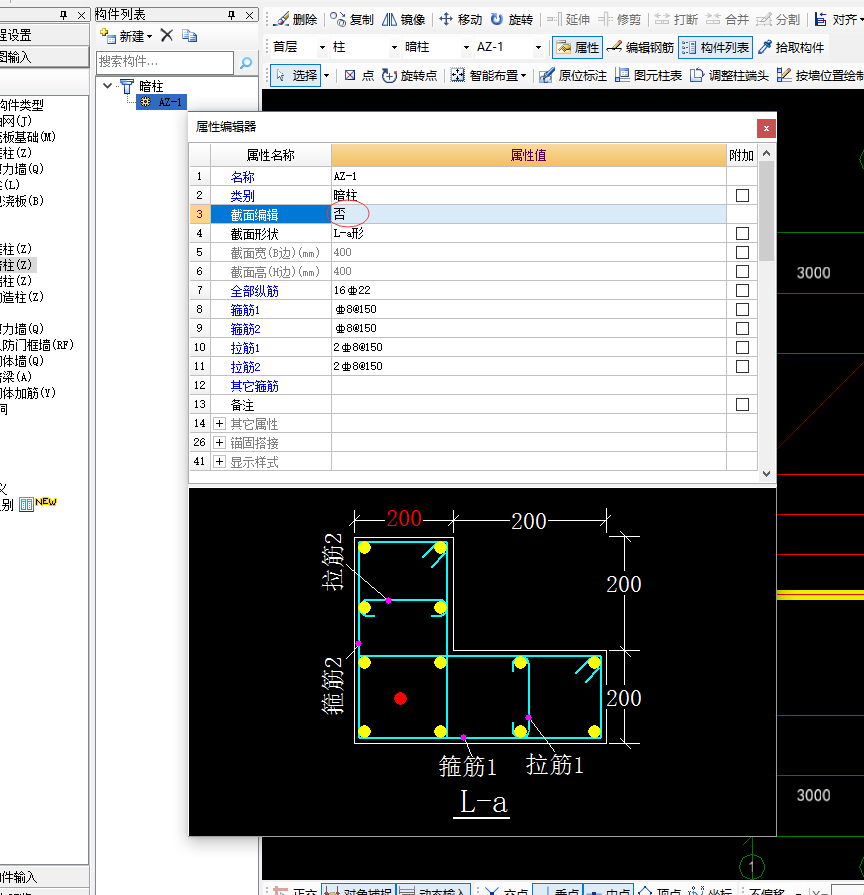Image resolution: width=864 pixels, height=895 pixels.
Task: Click the delete X icon in component list
Action: [x=167, y=35]
